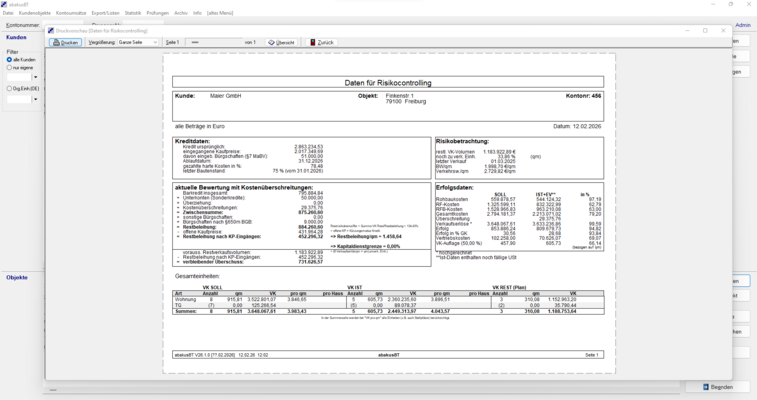Open the Statistik menu
The image size is (757, 400).
click(133, 13)
